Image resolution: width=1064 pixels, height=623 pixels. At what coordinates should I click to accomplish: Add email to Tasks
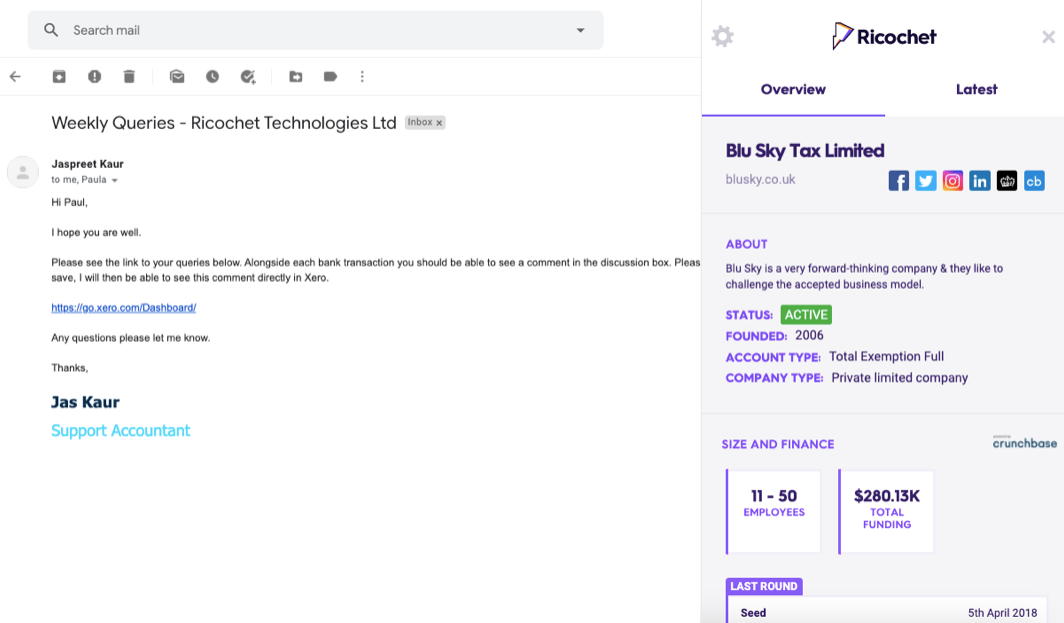coord(248,77)
